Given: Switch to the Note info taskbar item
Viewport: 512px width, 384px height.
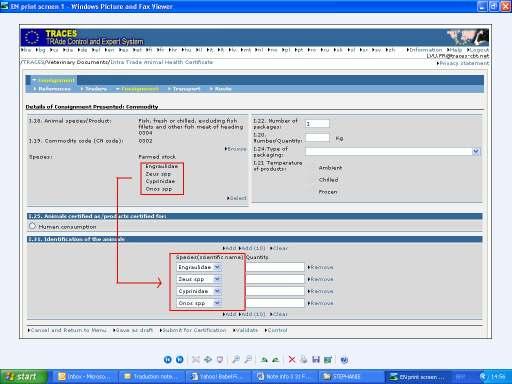Looking at the screenshot, I should [x=285, y=377].
